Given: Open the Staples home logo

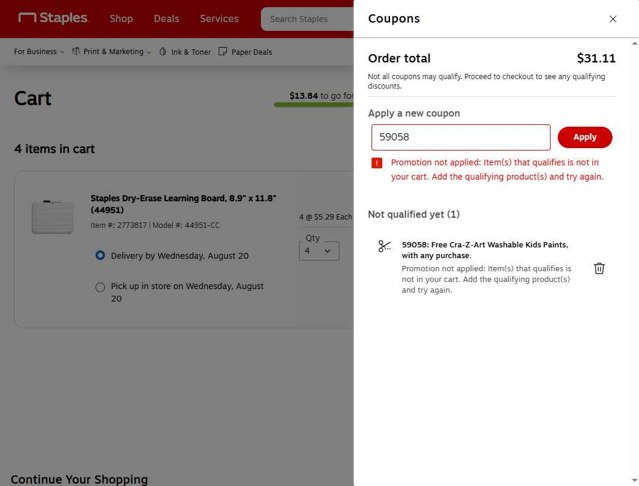Looking at the screenshot, I should pyautogui.click(x=53, y=18).
